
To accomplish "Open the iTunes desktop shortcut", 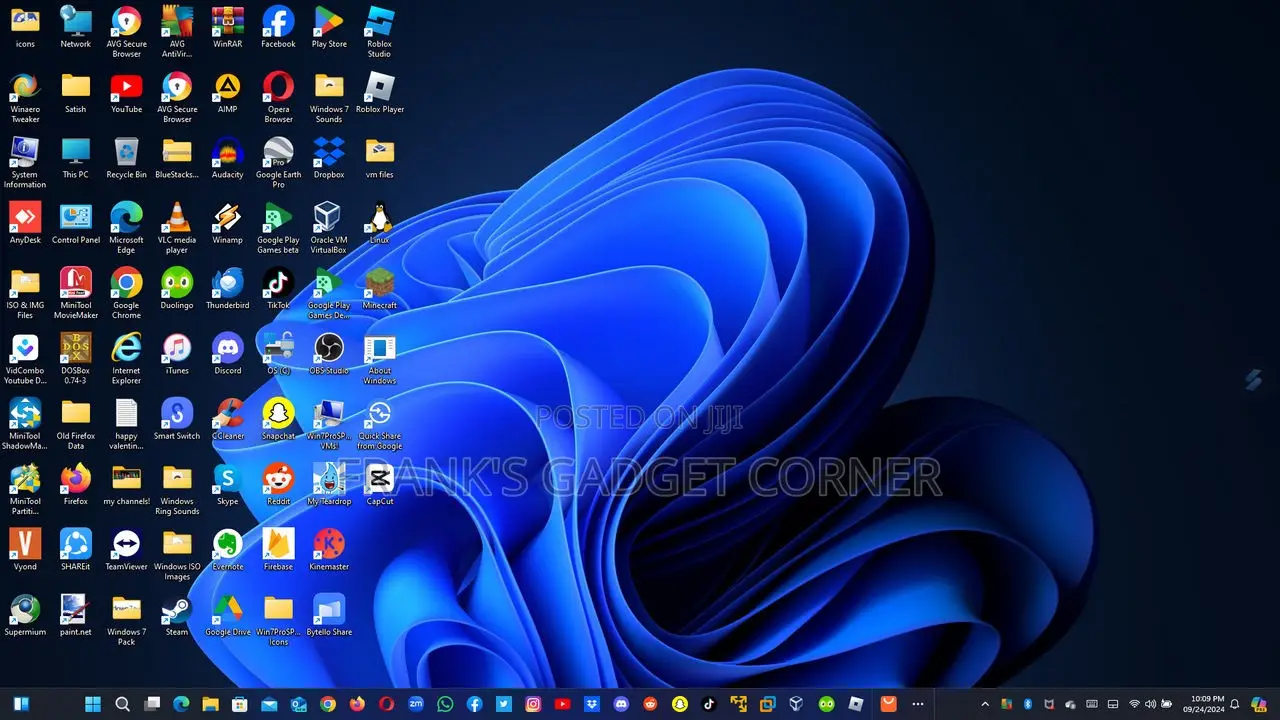I will point(177,354).
